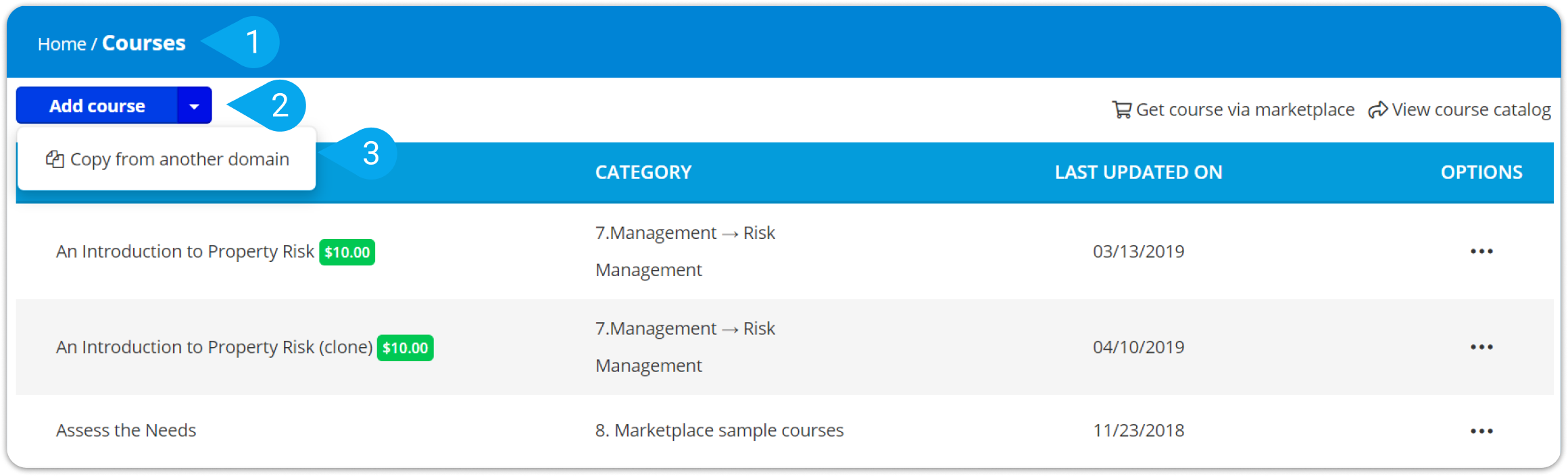Click the $10.00 price badge on clone course
The image size is (1568, 476).
tap(405, 348)
